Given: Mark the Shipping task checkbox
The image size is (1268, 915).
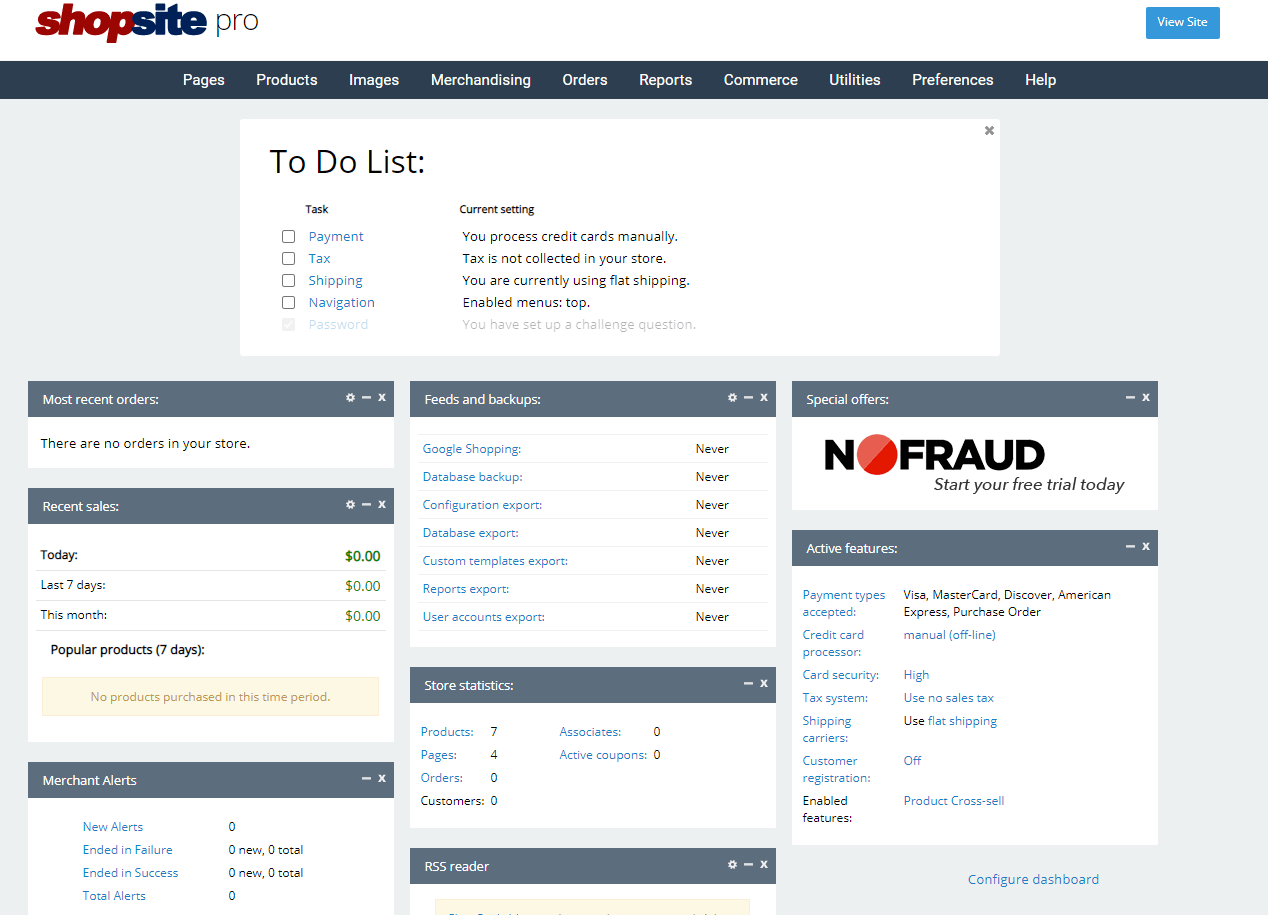Looking at the screenshot, I should click(288, 281).
